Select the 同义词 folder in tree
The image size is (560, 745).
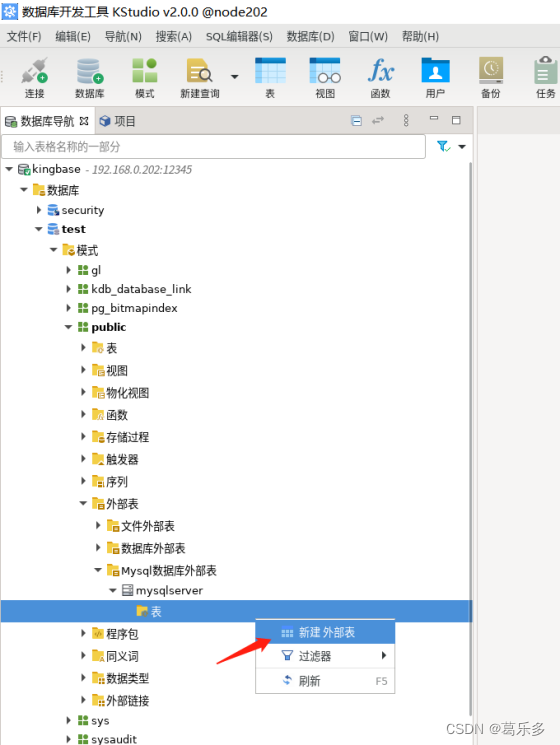pos(115,656)
